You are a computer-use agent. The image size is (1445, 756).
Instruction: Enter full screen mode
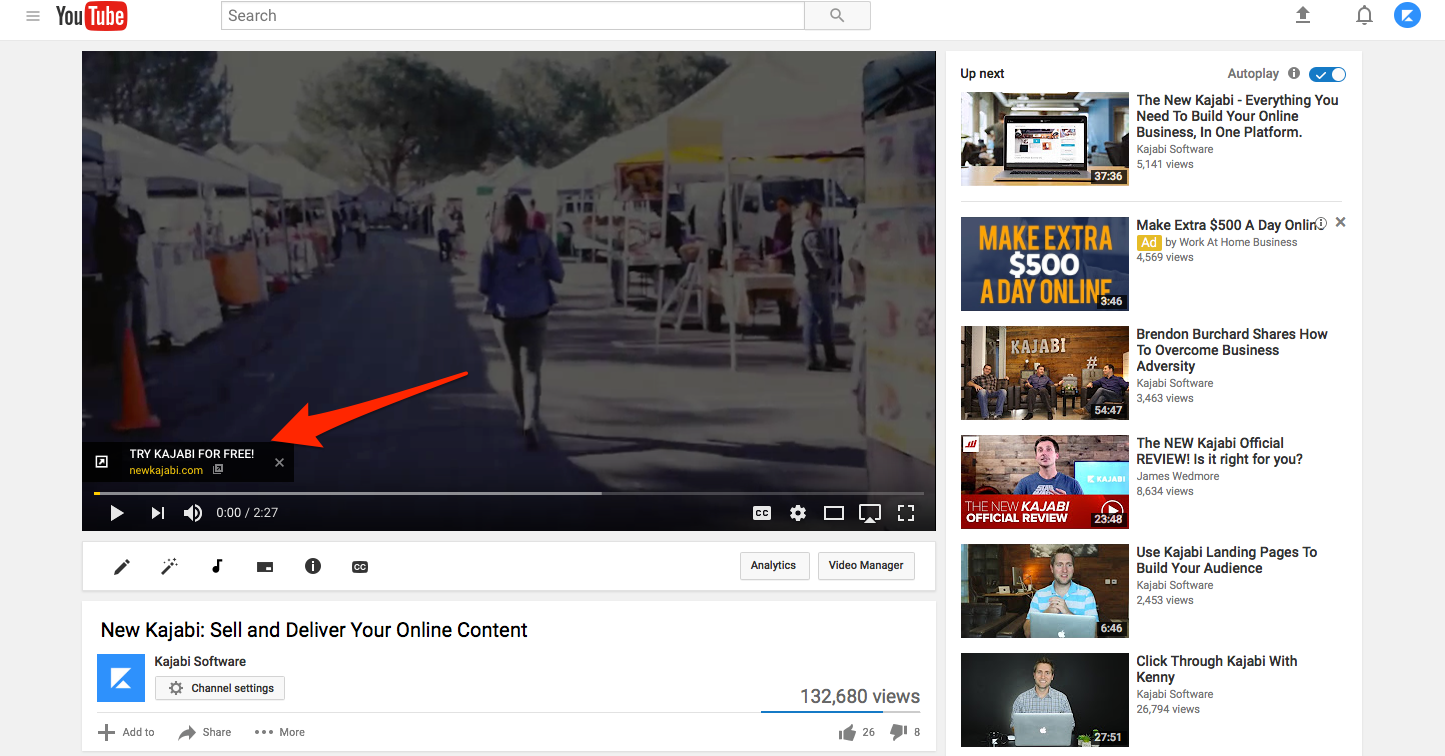[906, 513]
